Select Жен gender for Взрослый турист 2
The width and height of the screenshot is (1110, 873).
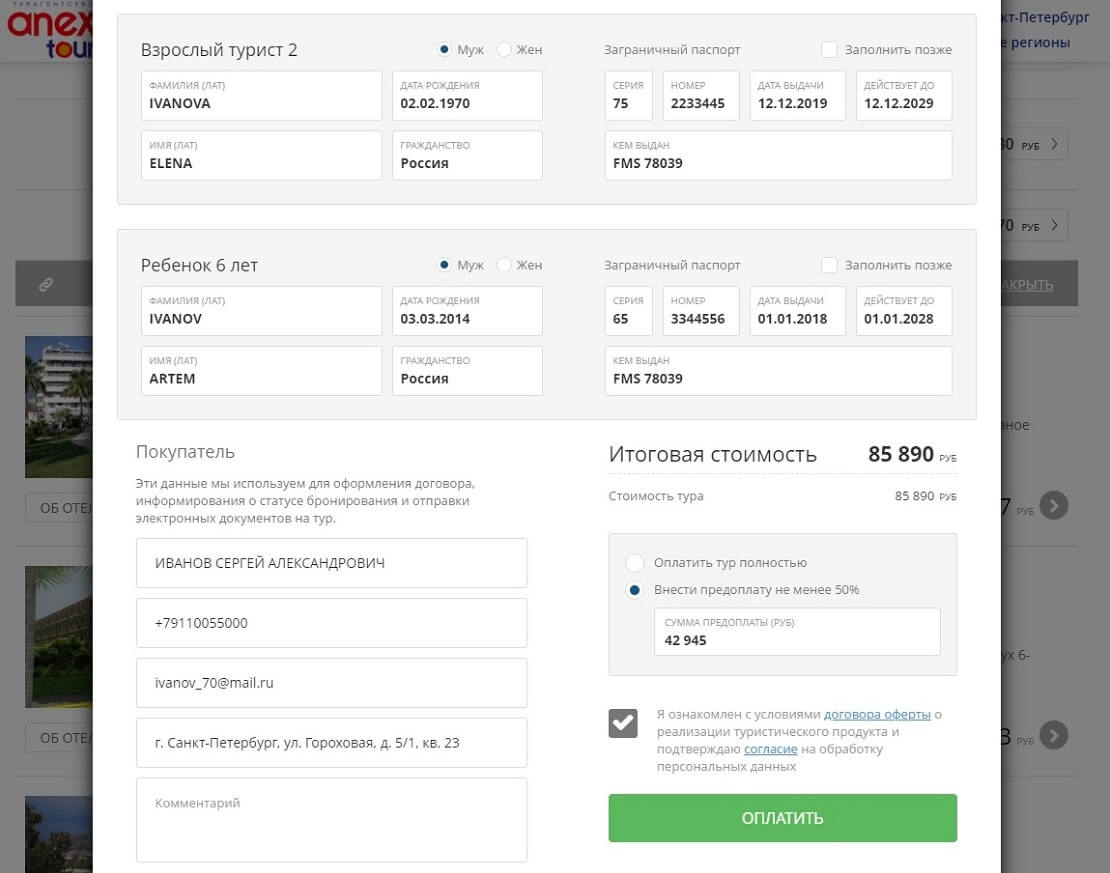click(x=504, y=50)
